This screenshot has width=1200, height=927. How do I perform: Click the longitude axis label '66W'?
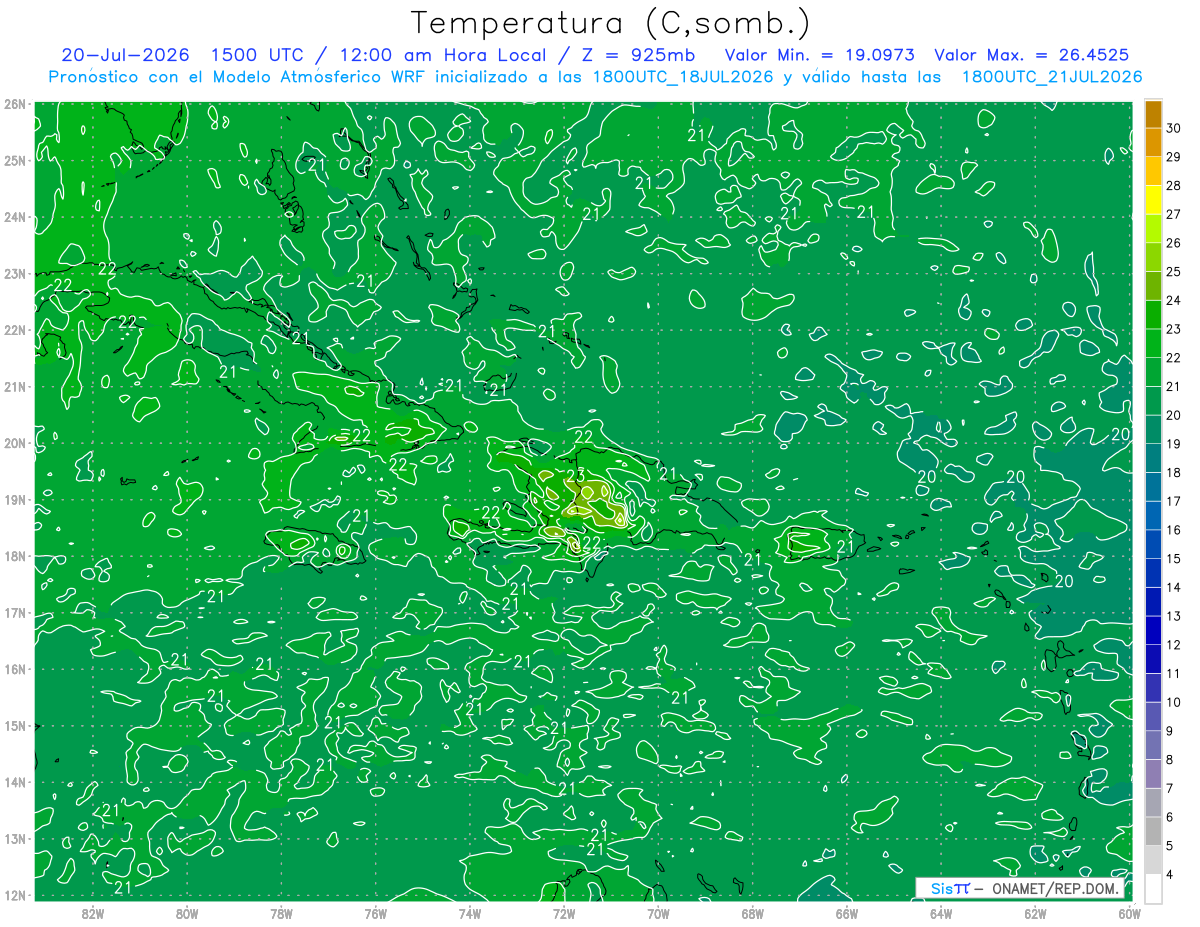[847, 912]
